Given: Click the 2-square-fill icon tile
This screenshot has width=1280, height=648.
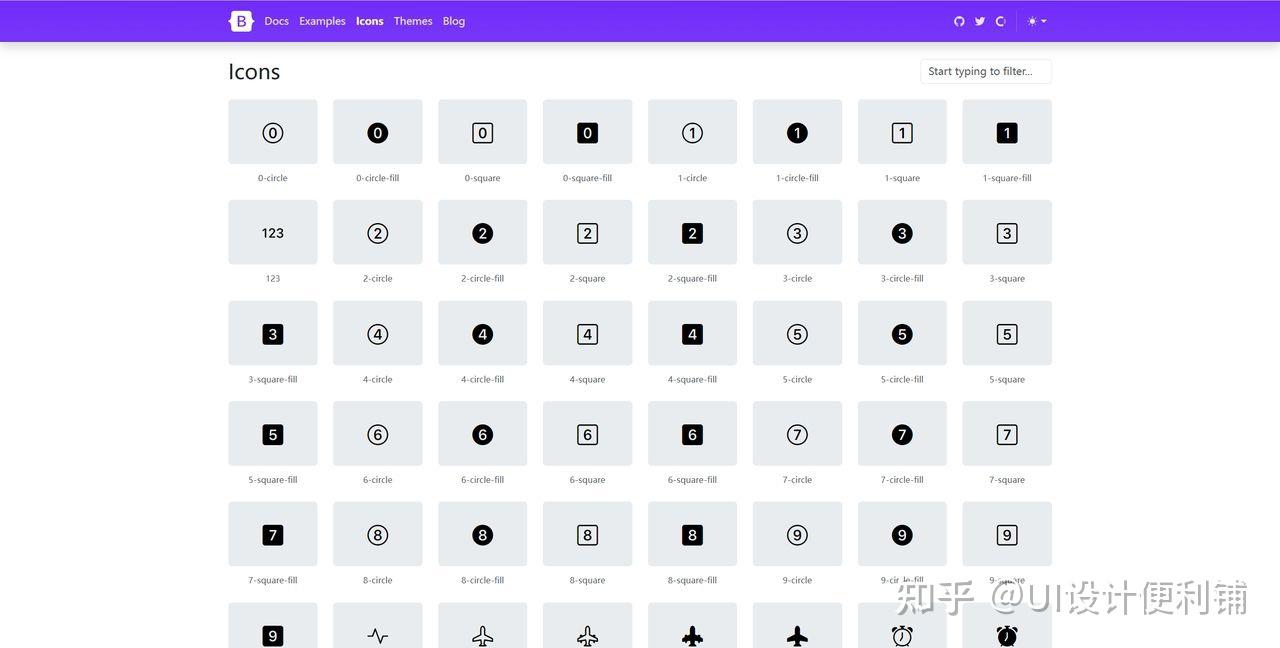Looking at the screenshot, I should [x=693, y=232].
